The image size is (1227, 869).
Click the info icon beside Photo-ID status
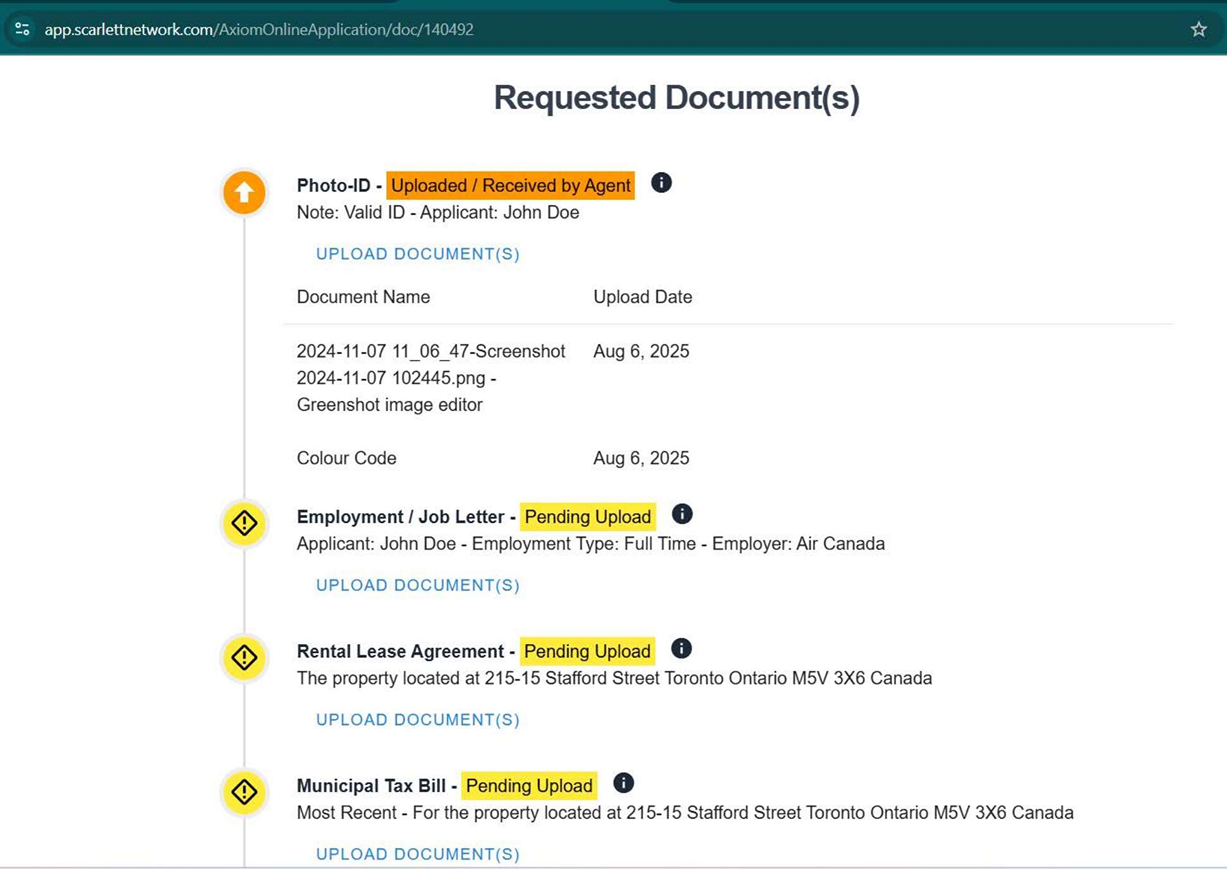tap(661, 183)
